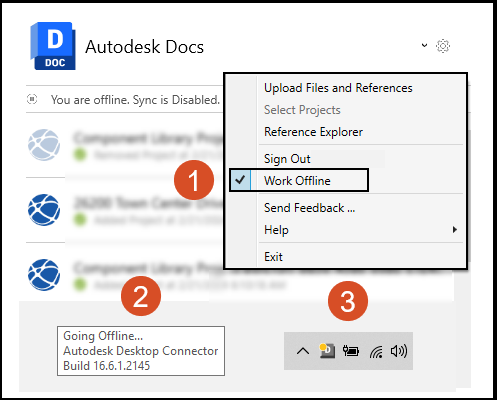Open the Wi-Fi network tray icon
Screen dimensions: 497x400
[x=376, y=351]
